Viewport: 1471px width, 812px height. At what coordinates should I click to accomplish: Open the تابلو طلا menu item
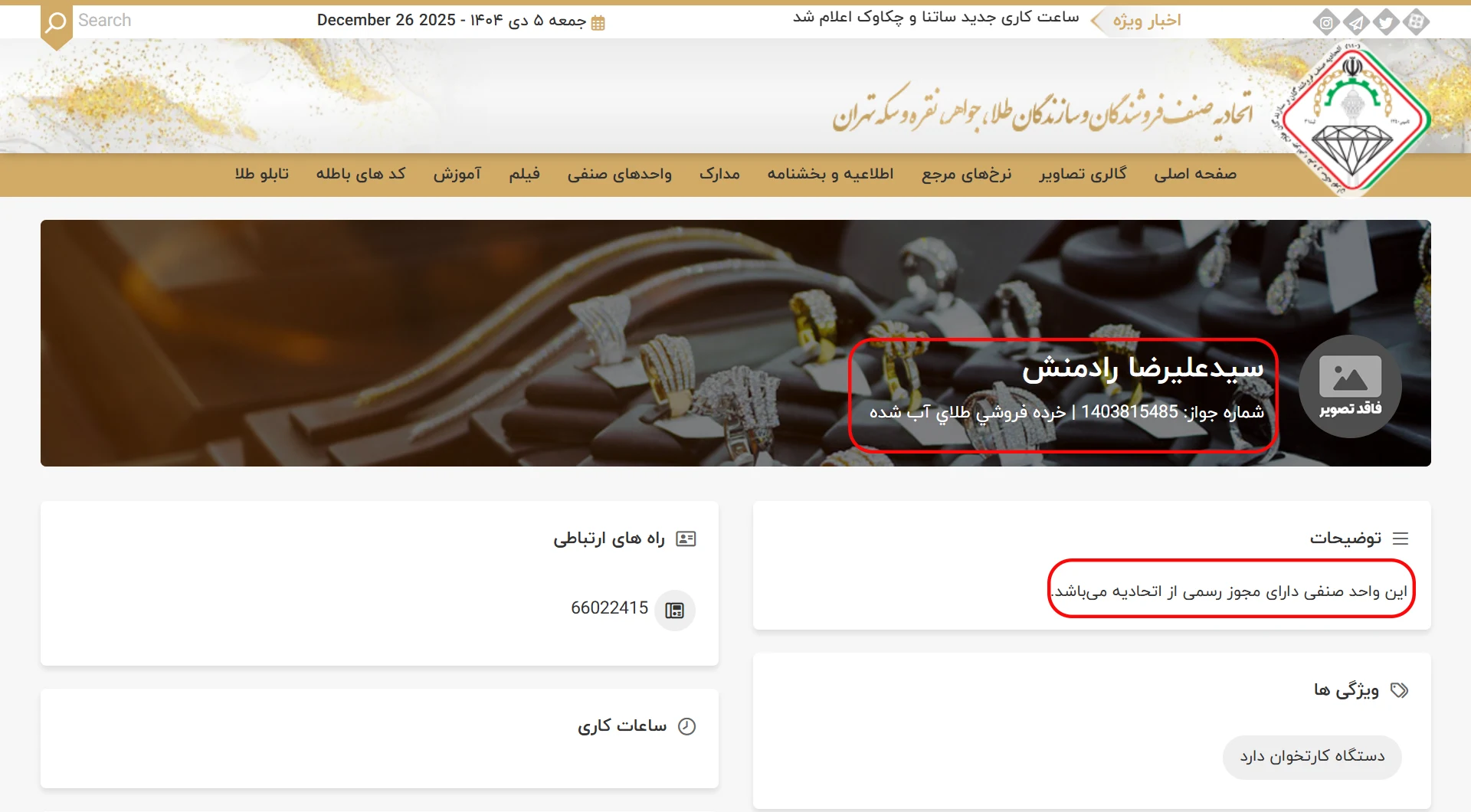(x=262, y=174)
